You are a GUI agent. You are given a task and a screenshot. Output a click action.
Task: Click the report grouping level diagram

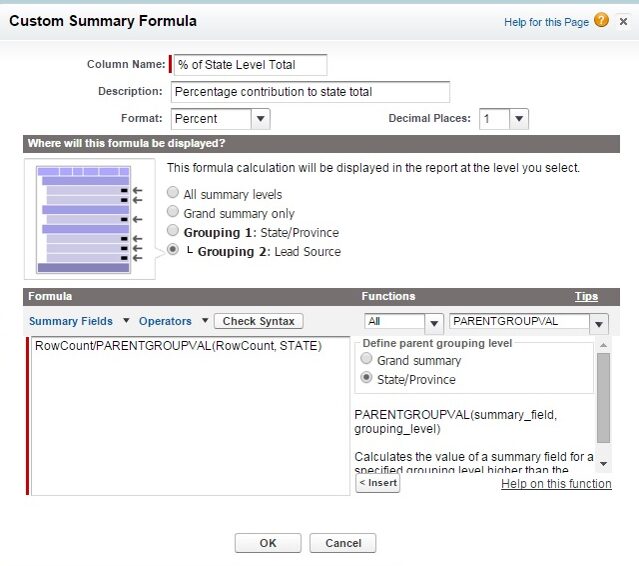(x=89, y=219)
